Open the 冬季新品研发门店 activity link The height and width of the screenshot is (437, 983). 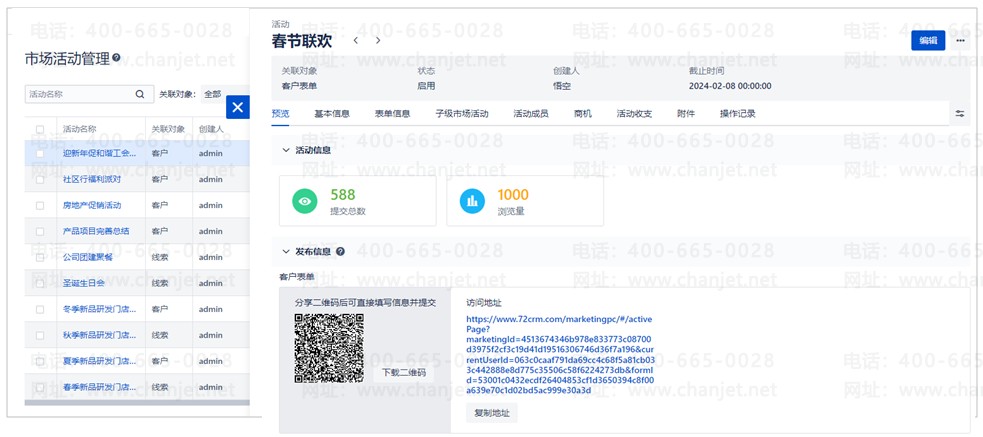point(99,309)
